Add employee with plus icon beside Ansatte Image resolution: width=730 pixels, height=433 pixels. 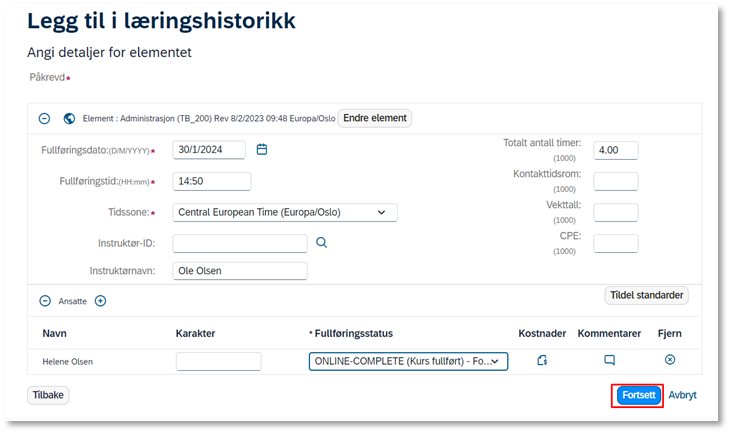(101, 301)
